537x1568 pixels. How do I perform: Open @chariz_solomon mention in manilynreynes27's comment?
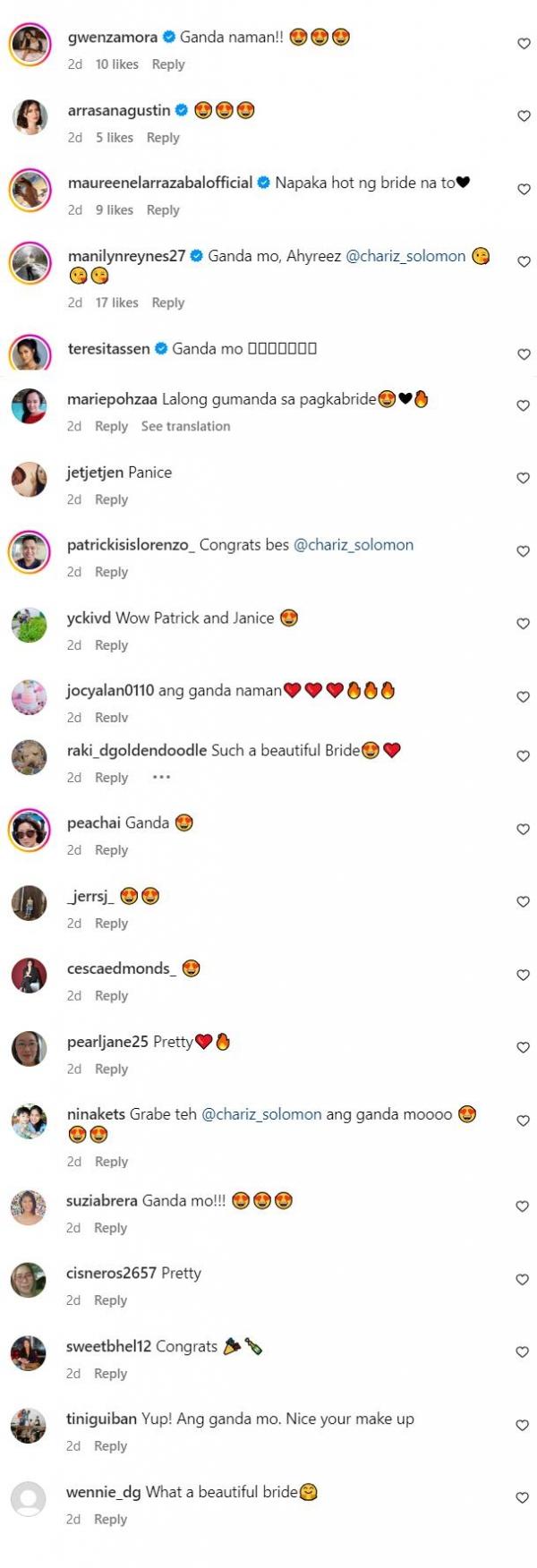pos(405,256)
